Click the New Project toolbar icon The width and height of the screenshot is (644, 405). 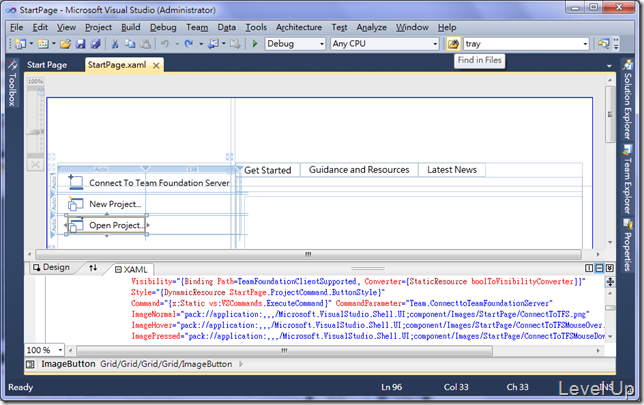[x=21, y=44]
